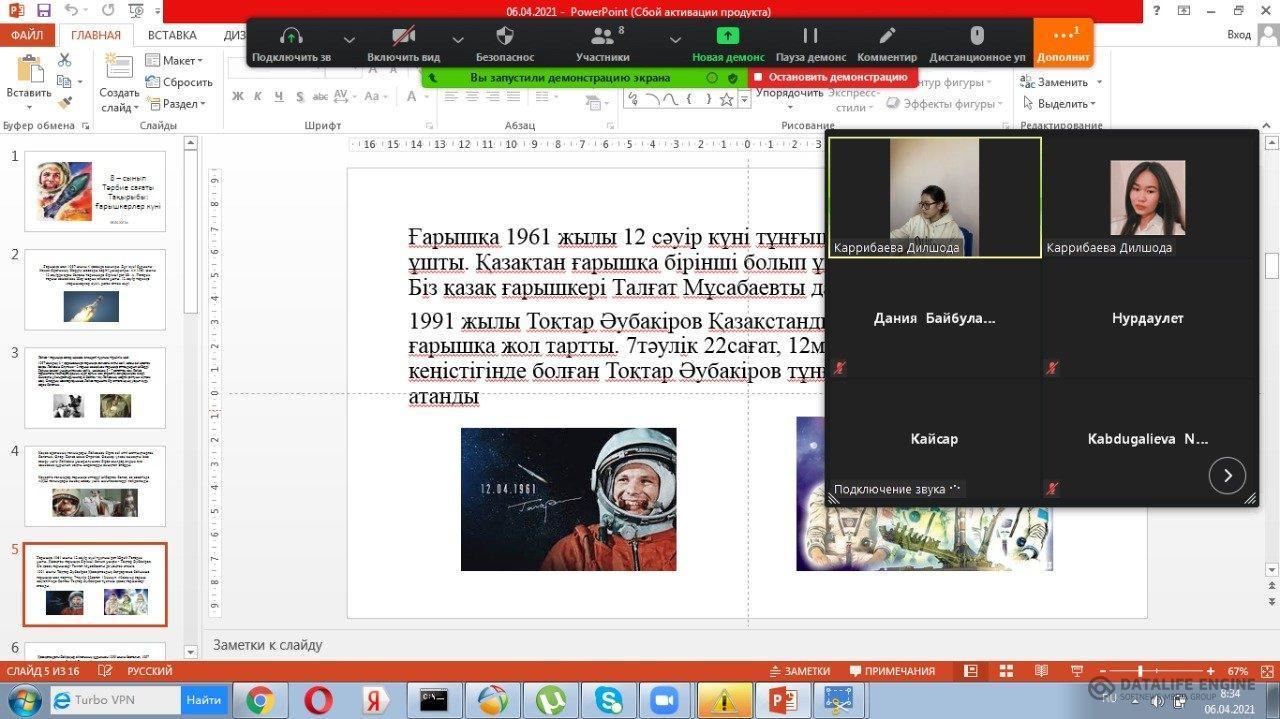Click Остановить демонстрацию to stop sharing

click(831, 77)
